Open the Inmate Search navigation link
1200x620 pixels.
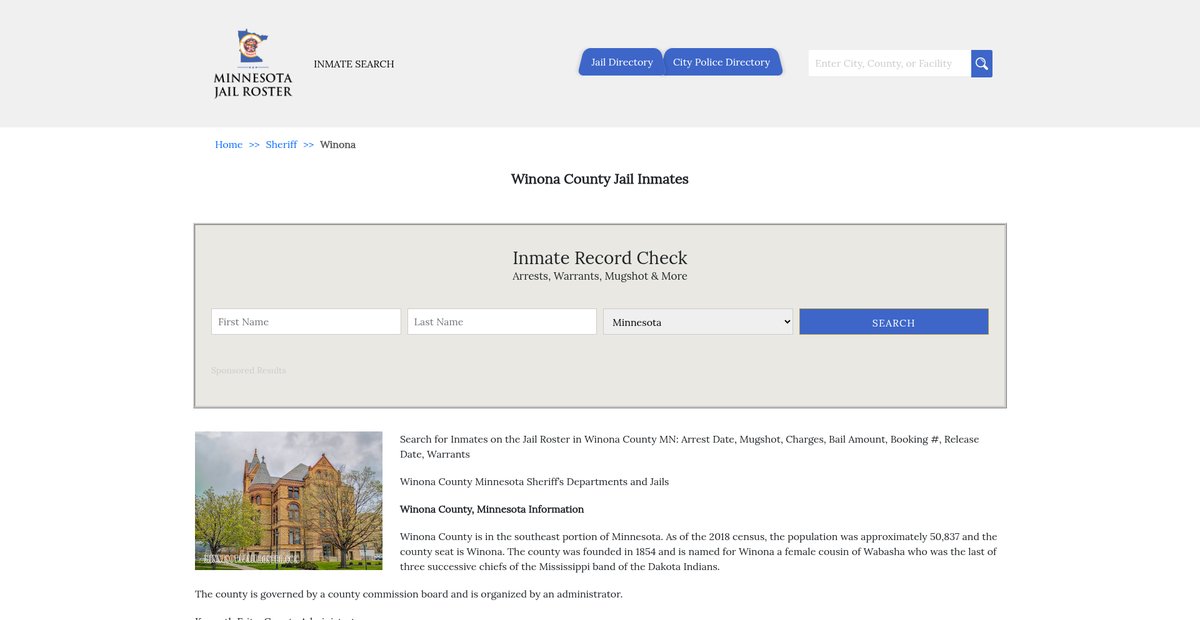click(353, 64)
